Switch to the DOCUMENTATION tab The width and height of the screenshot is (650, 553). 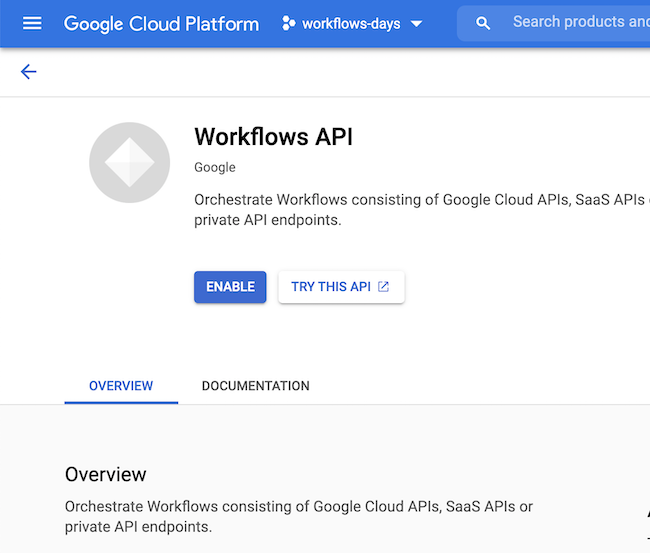(x=255, y=386)
